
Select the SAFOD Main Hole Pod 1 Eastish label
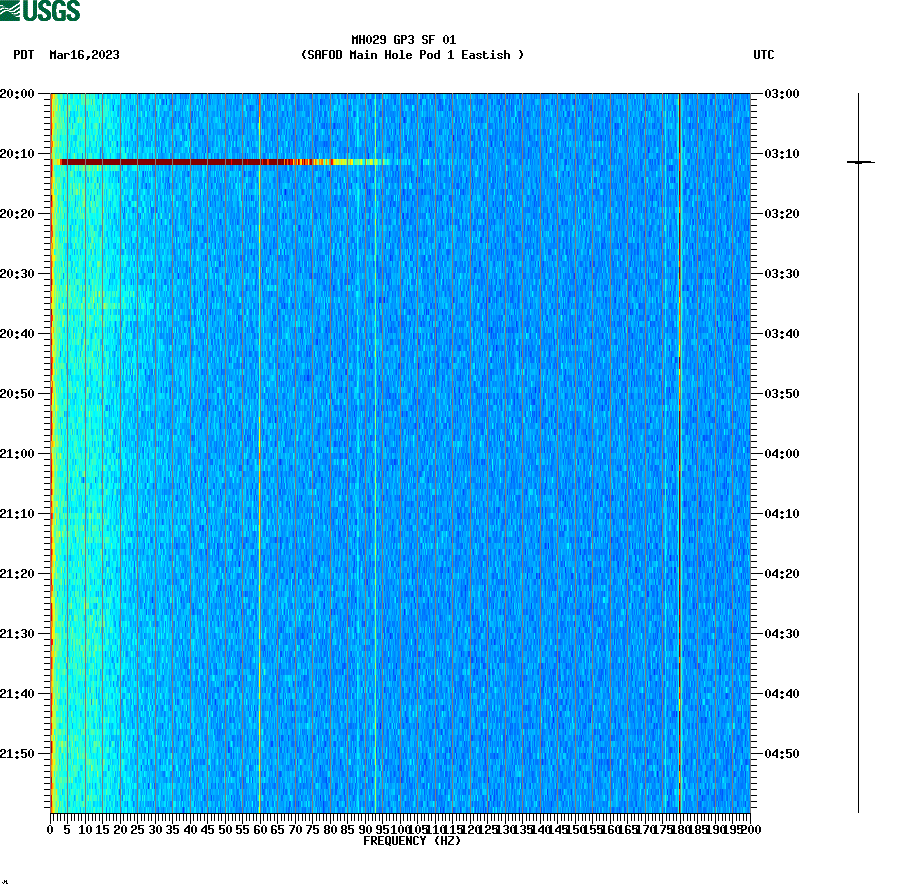pos(413,56)
